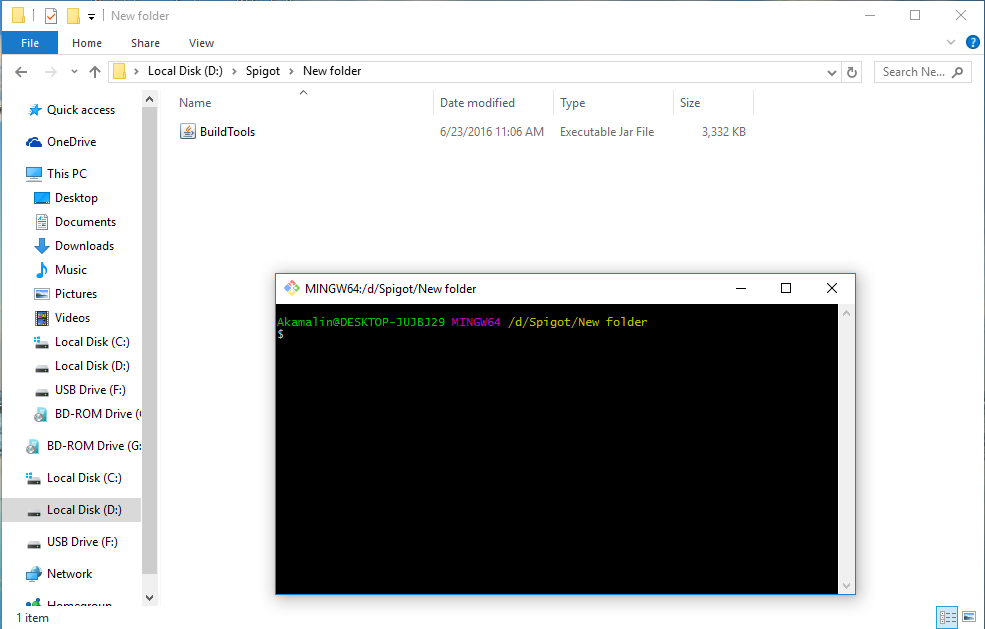Switch to the Home ribbon tab
The height and width of the screenshot is (629, 985).
(x=87, y=43)
